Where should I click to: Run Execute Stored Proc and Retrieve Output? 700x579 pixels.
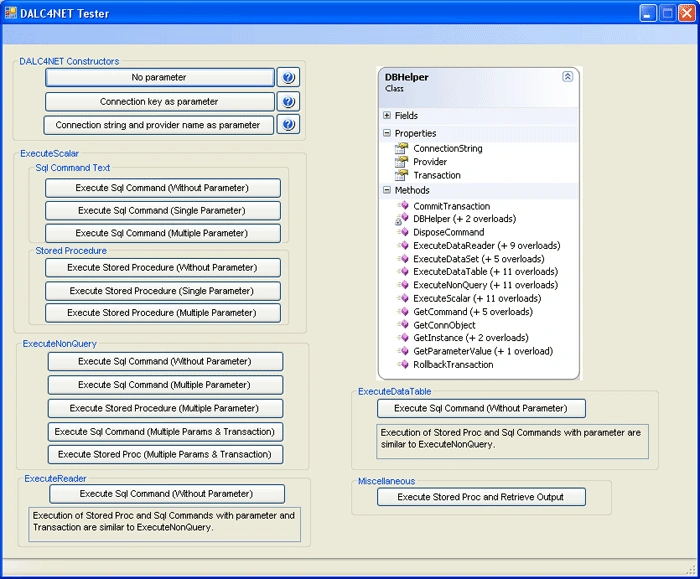pos(481,497)
